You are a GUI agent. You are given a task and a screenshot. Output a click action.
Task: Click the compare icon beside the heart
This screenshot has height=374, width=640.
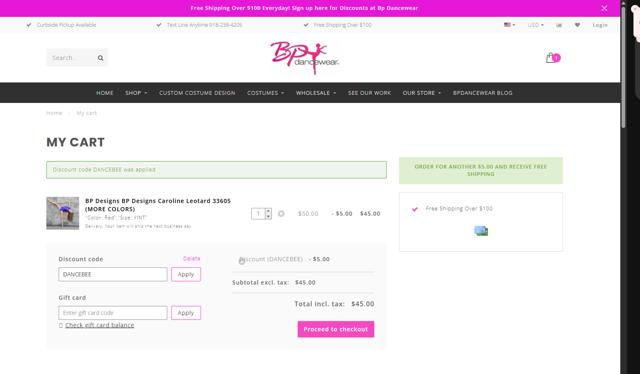coord(559,25)
